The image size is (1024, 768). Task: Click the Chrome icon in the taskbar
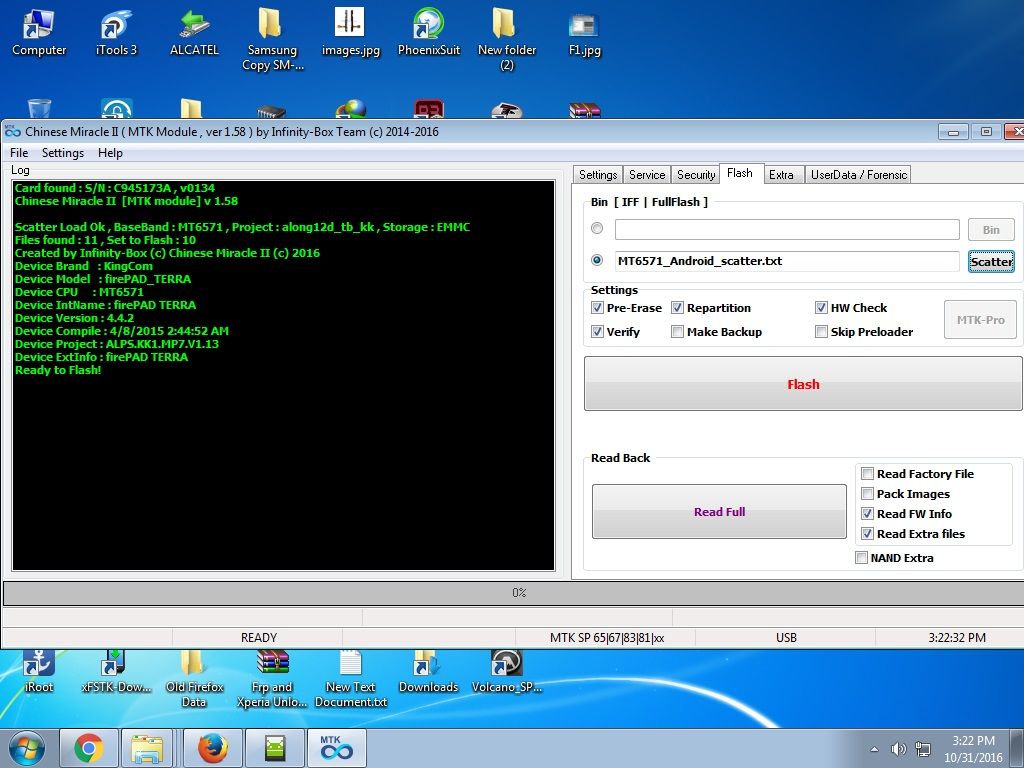tap(88, 747)
